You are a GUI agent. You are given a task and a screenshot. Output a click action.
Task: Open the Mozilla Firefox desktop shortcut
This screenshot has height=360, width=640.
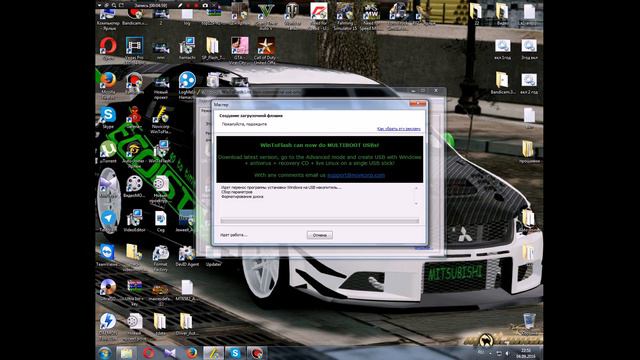tap(108, 84)
